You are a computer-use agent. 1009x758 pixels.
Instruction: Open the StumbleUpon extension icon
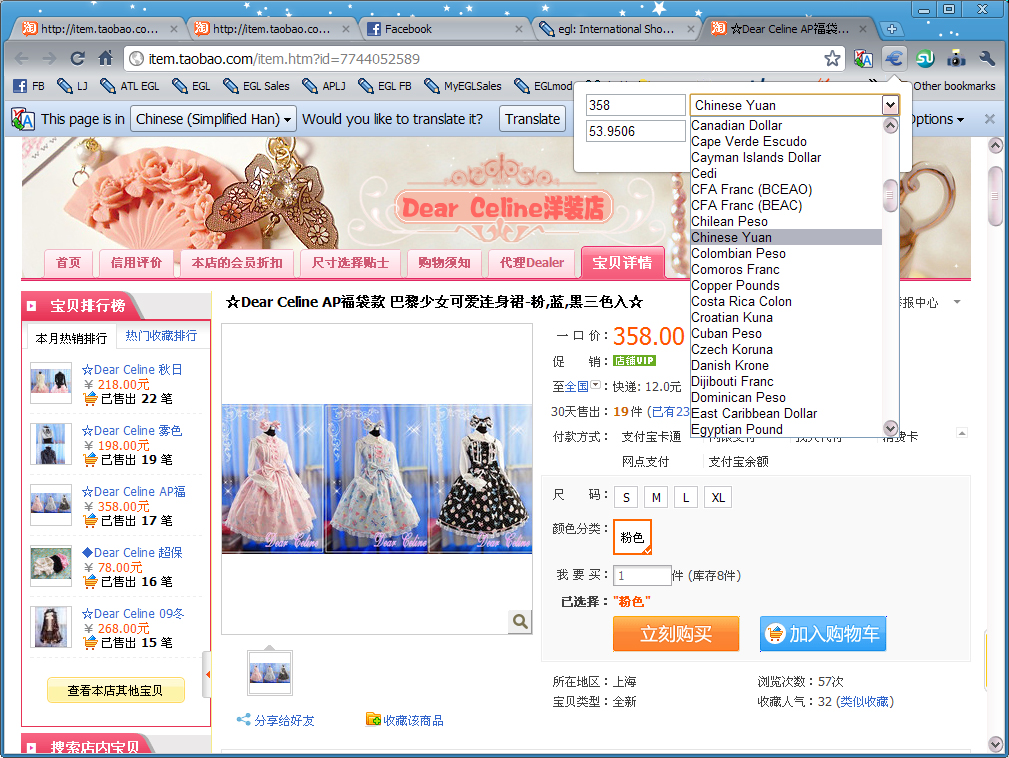point(925,59)
